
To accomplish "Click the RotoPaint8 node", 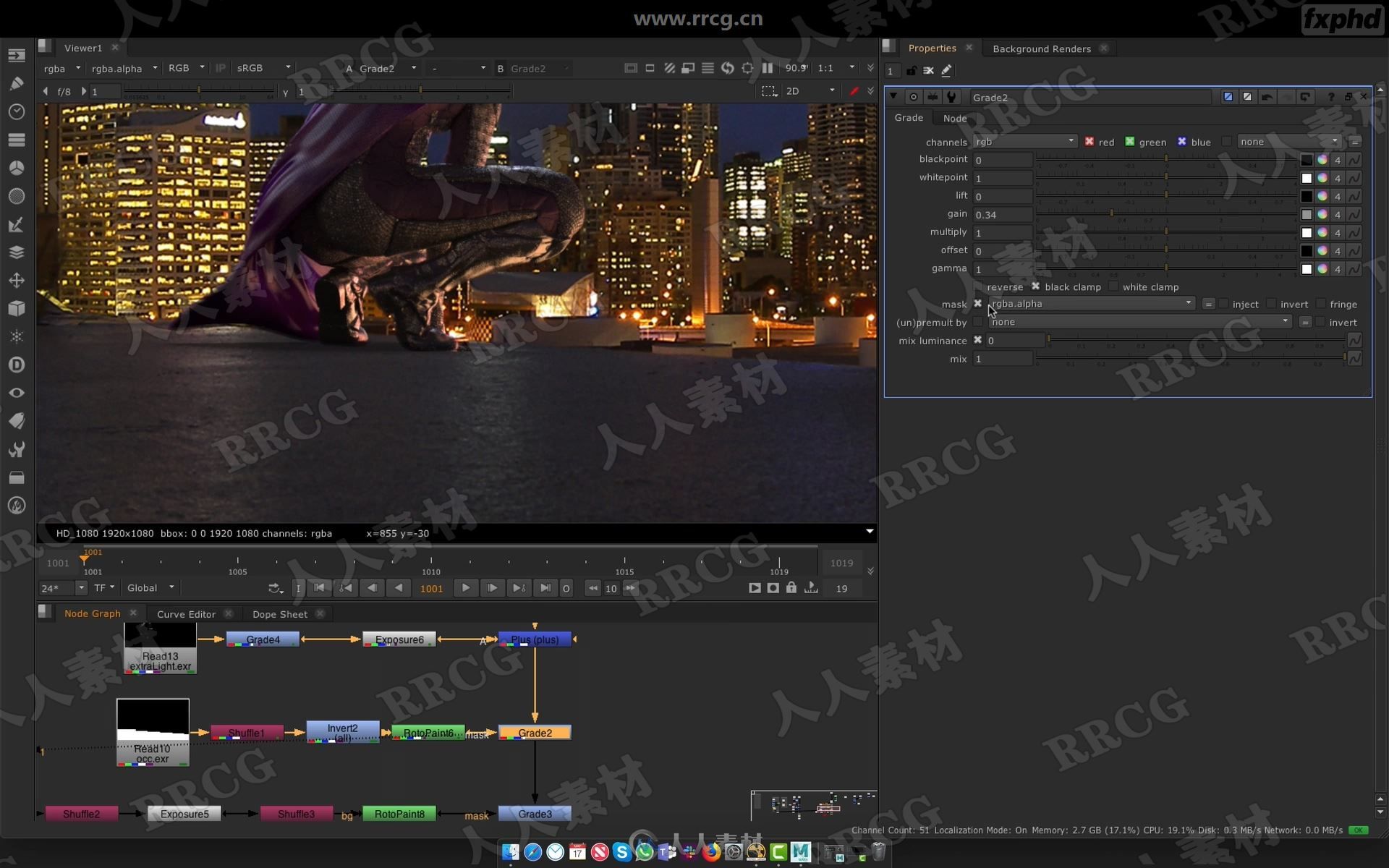I will coord(399,814).
